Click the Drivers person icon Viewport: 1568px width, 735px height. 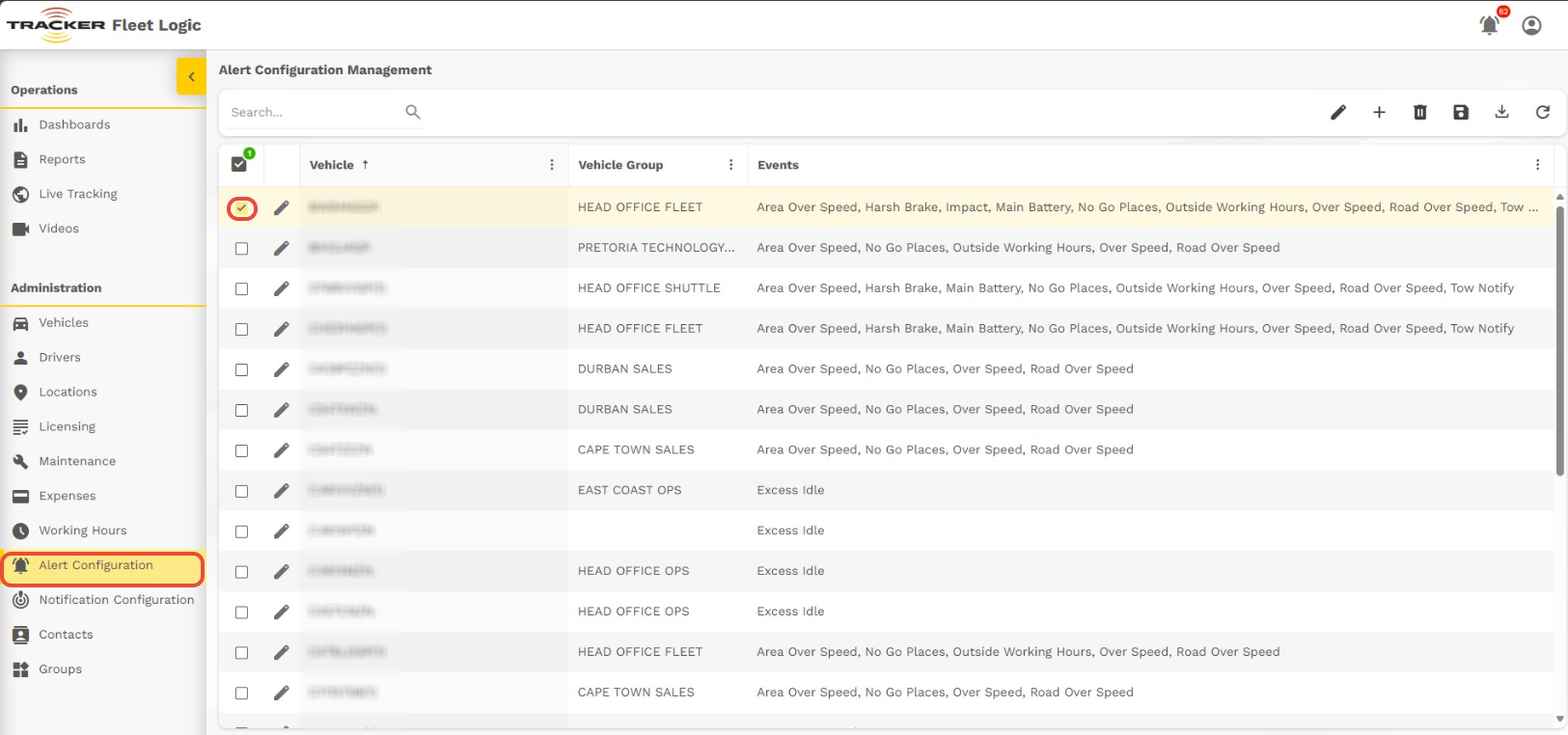(20, 358)
